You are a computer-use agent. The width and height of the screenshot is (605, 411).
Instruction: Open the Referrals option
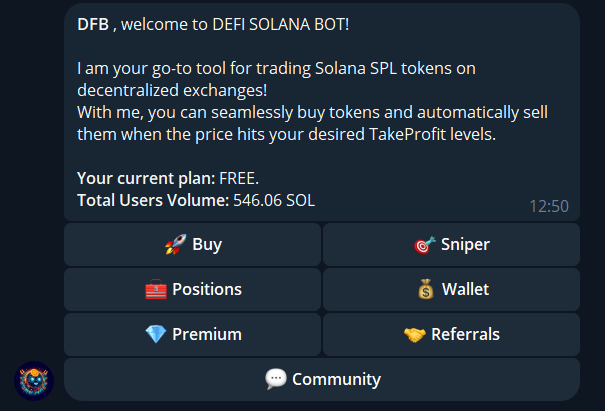click(451, 334)
